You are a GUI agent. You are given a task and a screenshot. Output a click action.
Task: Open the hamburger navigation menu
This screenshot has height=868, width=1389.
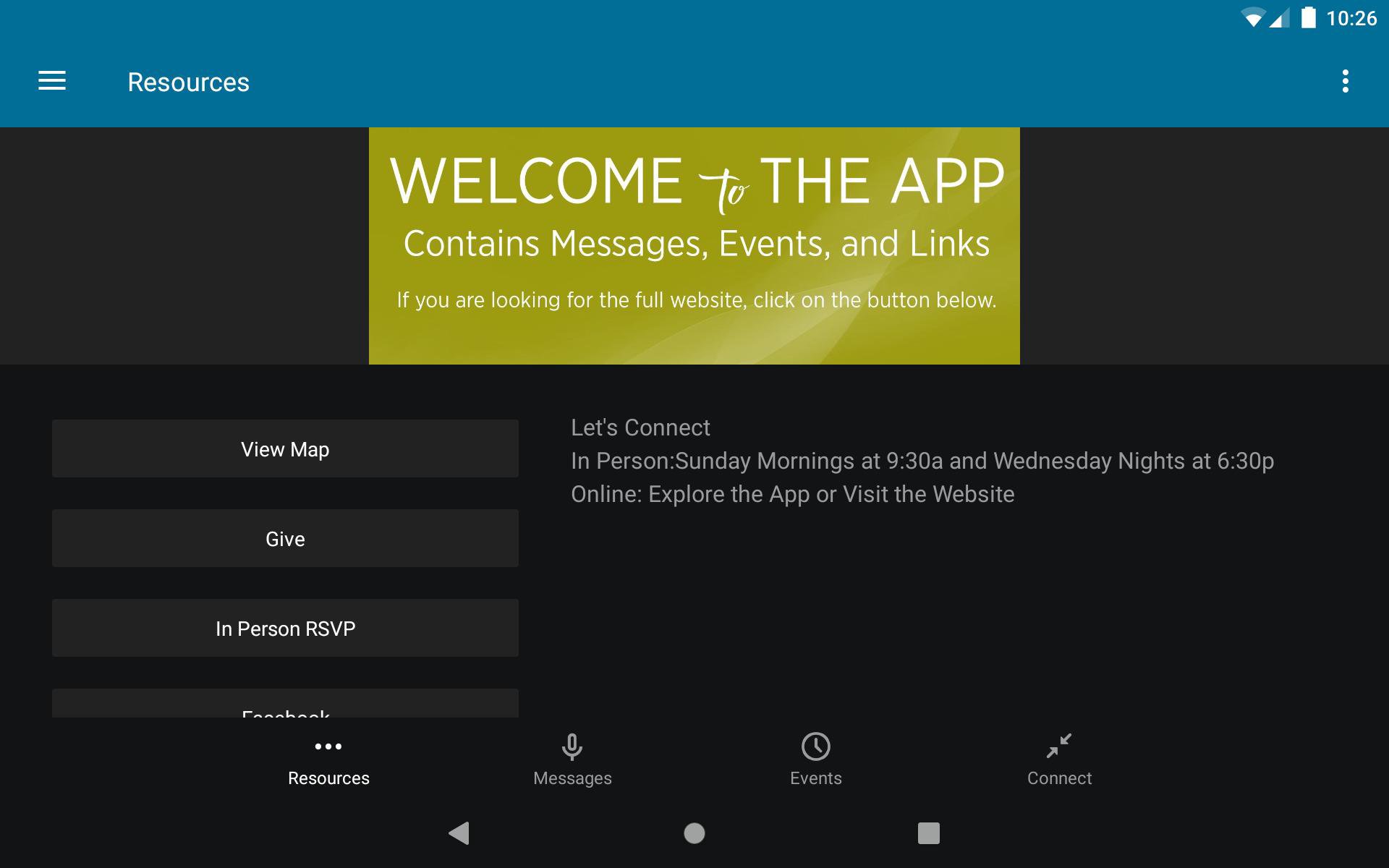tap(52, 81)
